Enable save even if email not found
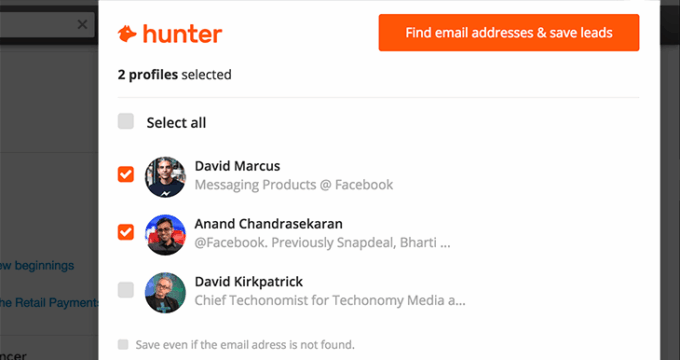 point(123,344)
